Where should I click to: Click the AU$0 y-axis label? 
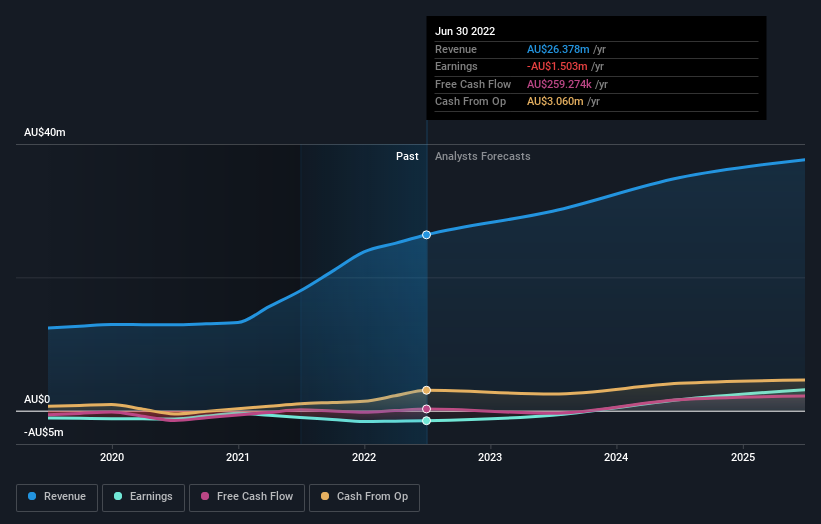click(x=37, y=399)
